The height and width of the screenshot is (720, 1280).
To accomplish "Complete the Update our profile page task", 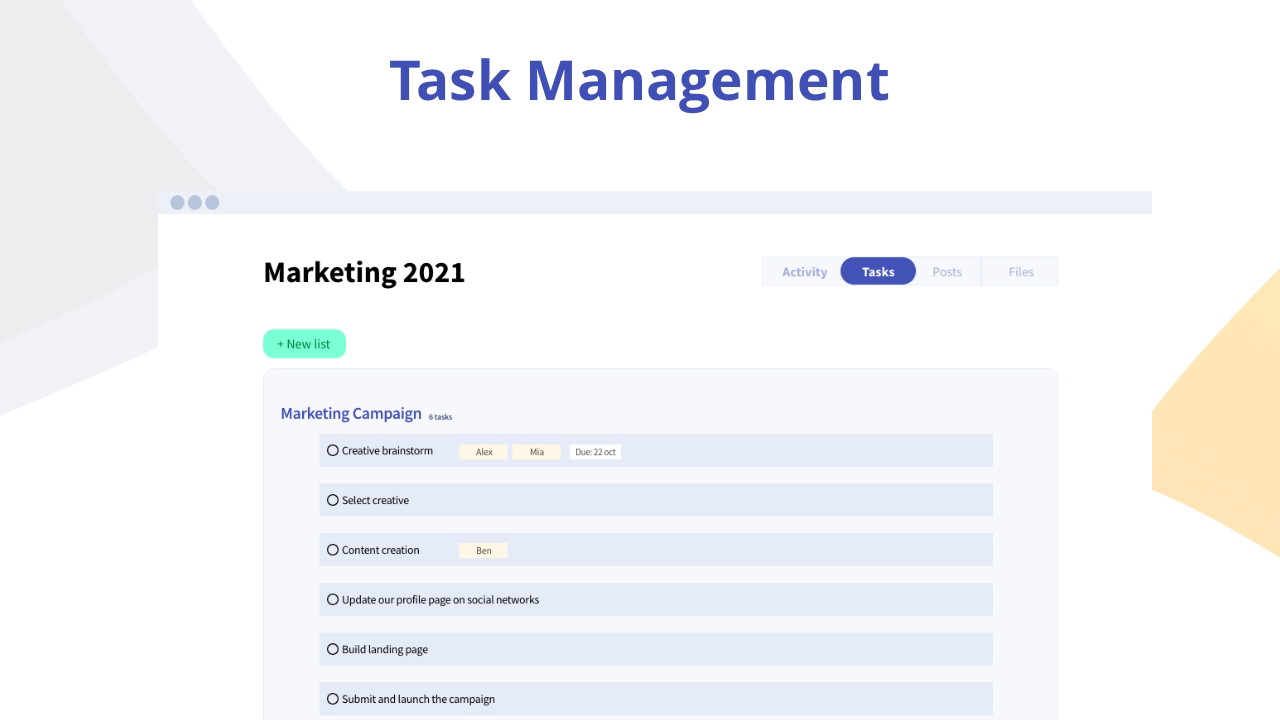I will coord(333,600).
